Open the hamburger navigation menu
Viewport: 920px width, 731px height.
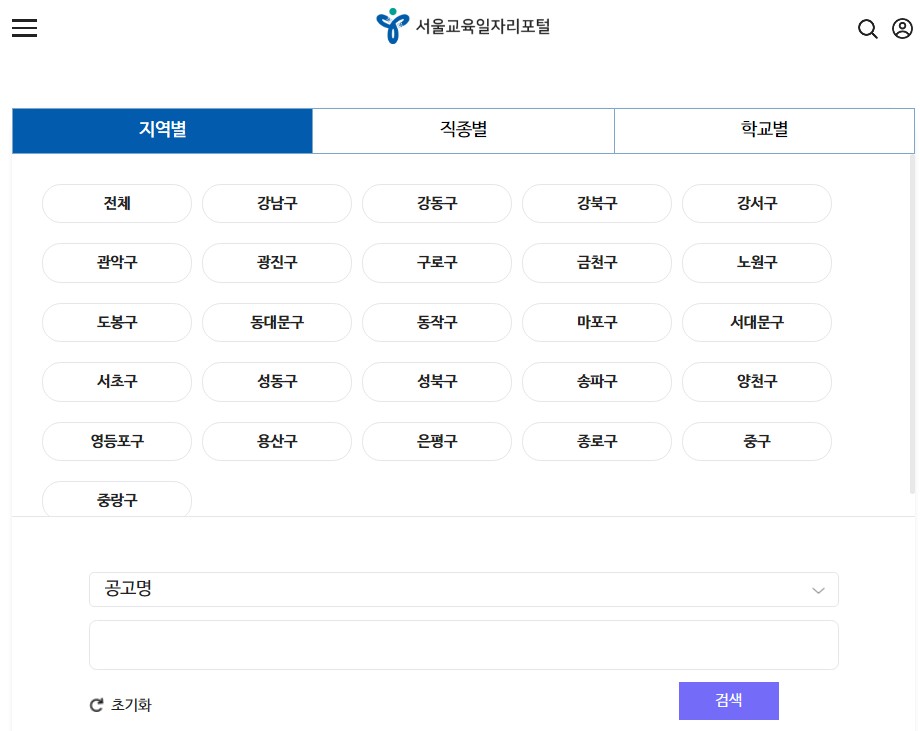[x=24, y=27]
